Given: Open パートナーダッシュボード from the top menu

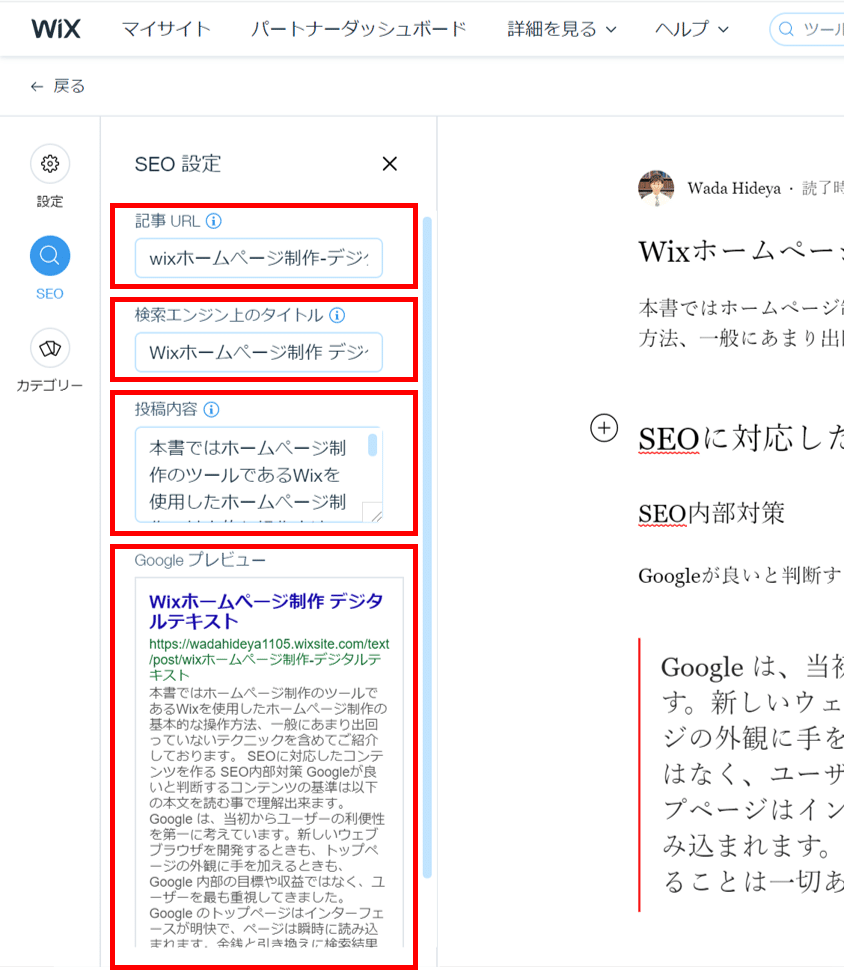Looking at the screenshot, I should [359, 29].
